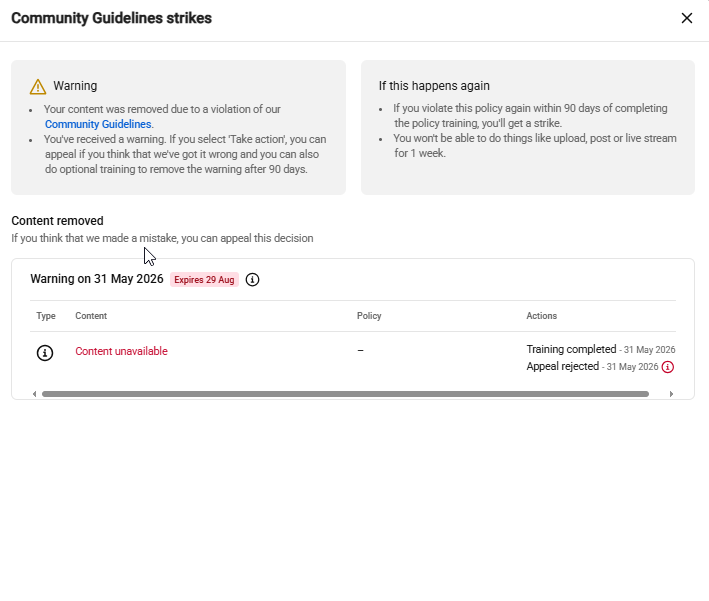Screen dimensions: 709x601
Task: Click the Content removed section heading
Action: [57, 221]
